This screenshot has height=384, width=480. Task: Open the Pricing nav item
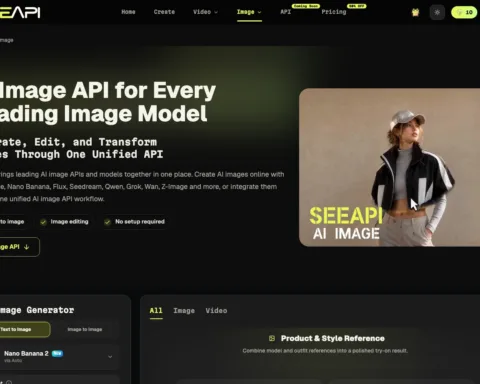(334, 12)
